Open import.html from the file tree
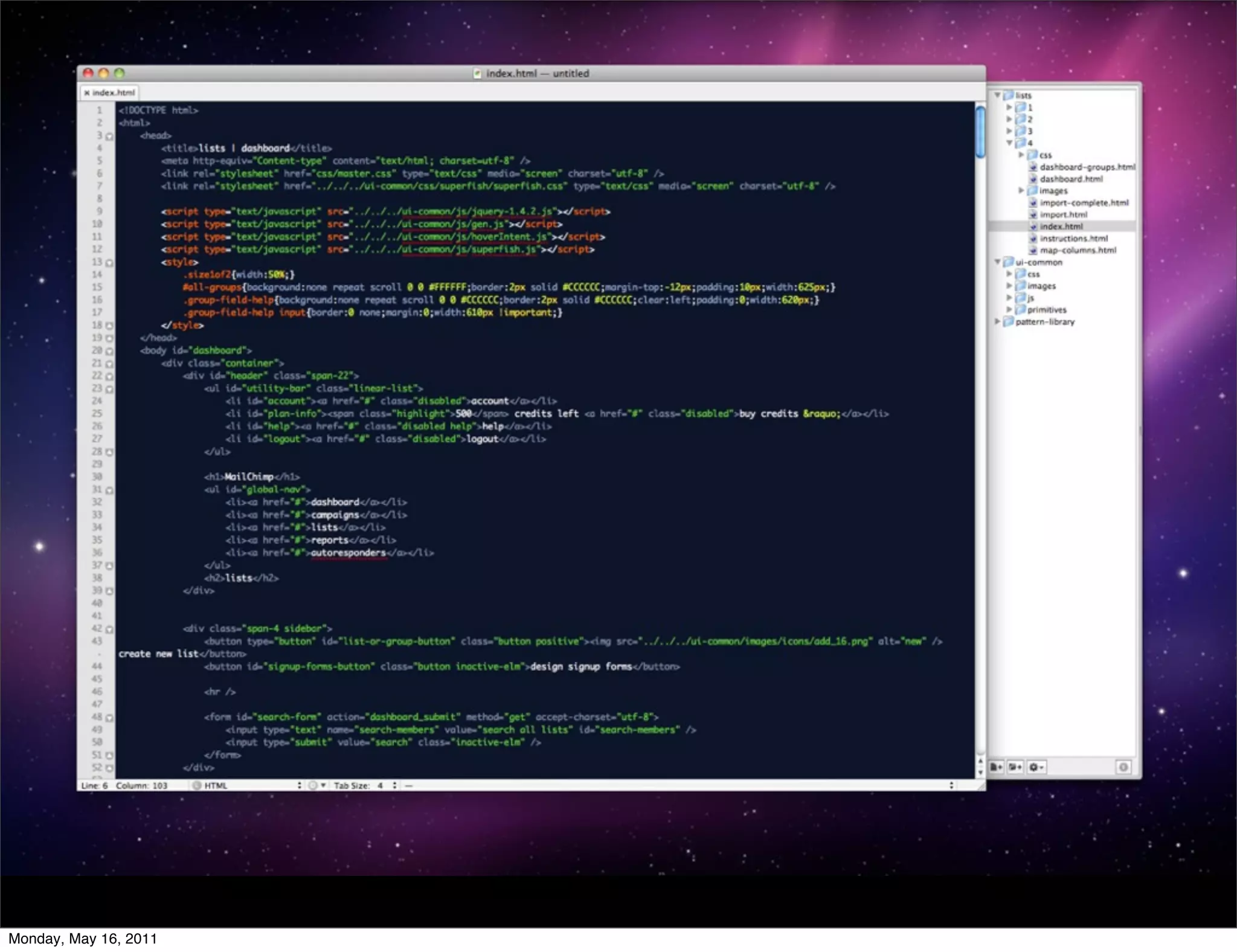The image size is (1237, 952). tap(1063, 214)
